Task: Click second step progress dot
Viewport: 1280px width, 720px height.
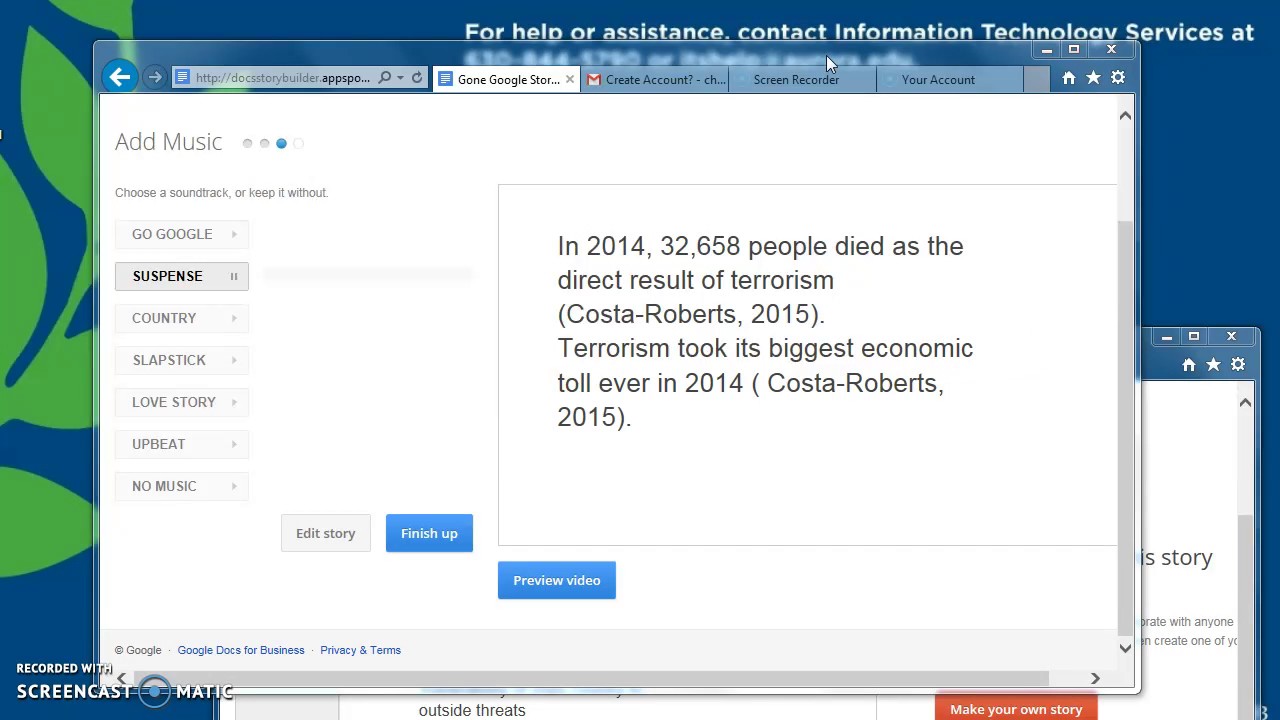Action: point(264,143)
